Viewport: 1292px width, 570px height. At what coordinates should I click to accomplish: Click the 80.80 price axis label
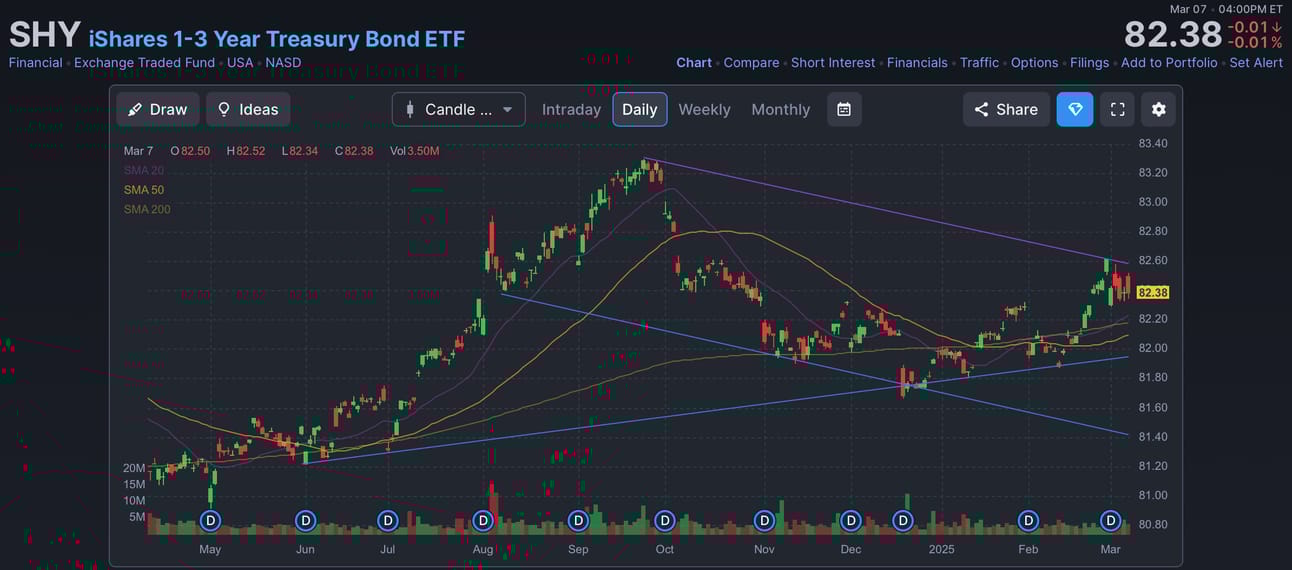(x=1153, y=524)
